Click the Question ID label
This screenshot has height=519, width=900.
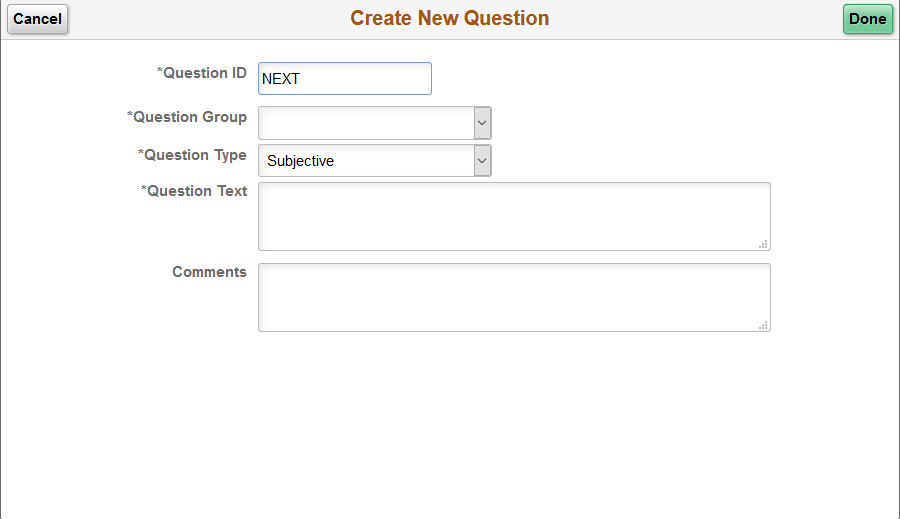[201, 73]
